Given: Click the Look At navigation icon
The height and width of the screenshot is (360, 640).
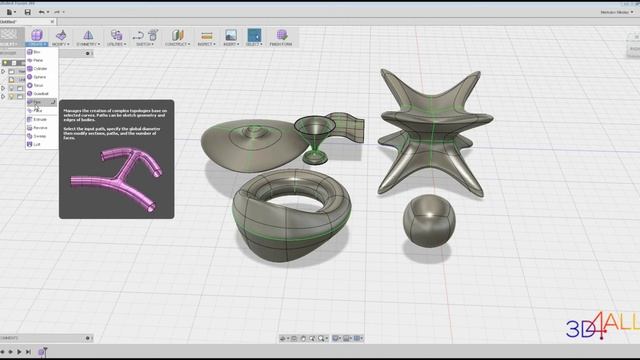Looking at the screenshot, I should pyautogui.click(x=294, y=338).
